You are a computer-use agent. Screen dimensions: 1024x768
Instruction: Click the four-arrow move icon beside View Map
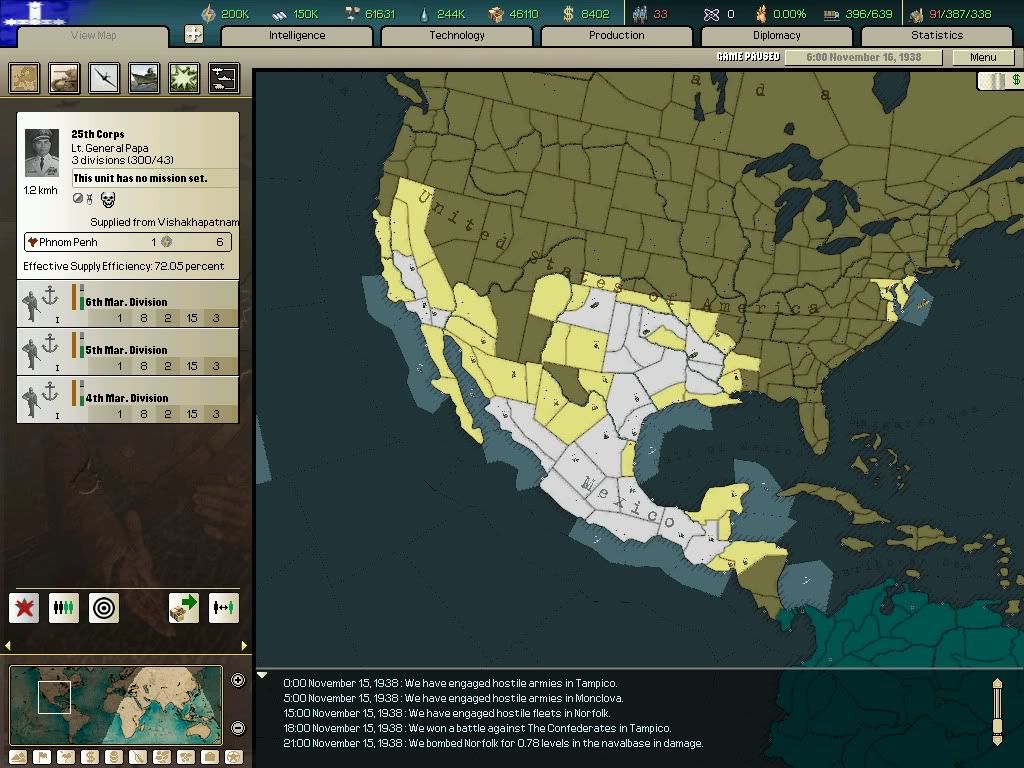(194, 34)
